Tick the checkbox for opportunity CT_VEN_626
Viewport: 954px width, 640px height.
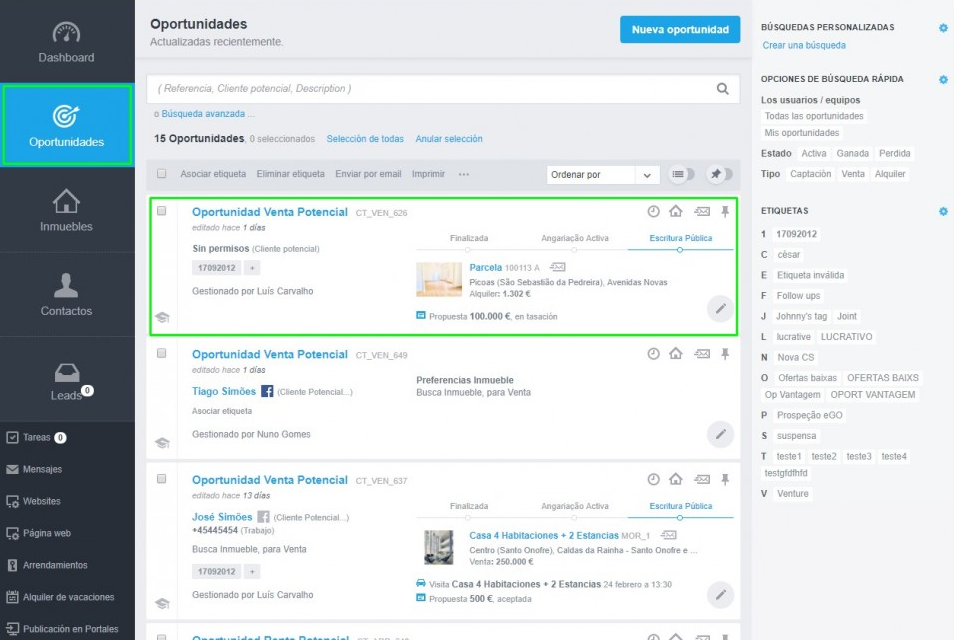pyautogui.click(x=162, y=211)
